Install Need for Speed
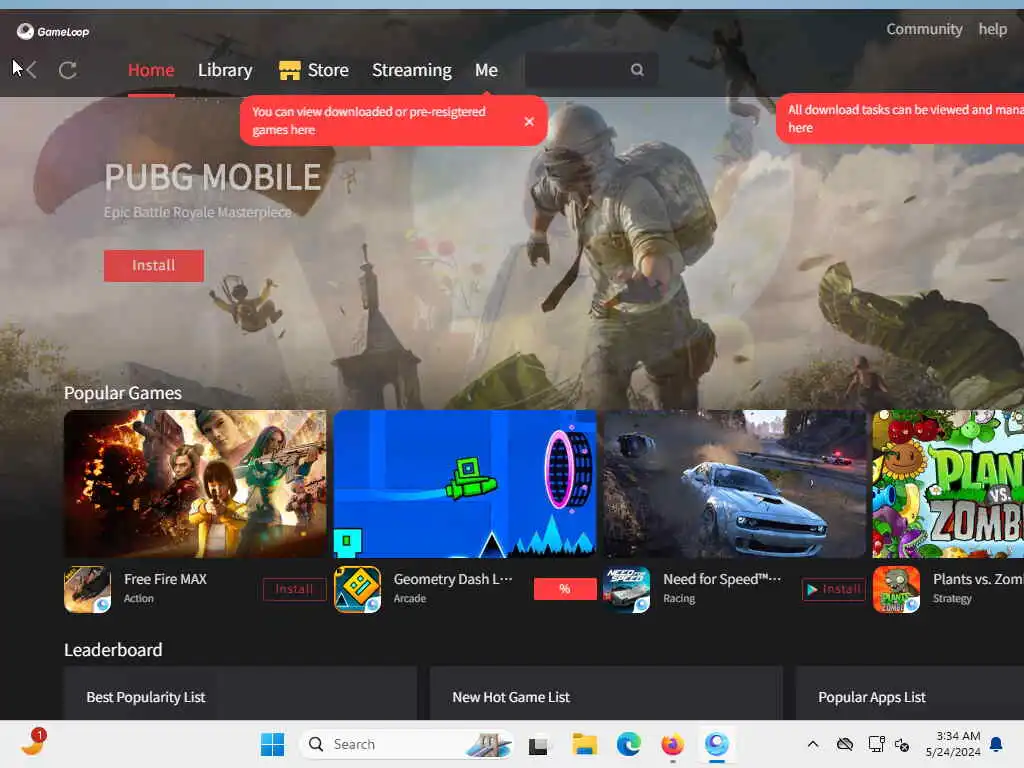This screenshot has width=1024, height=768. pos(833,589)
